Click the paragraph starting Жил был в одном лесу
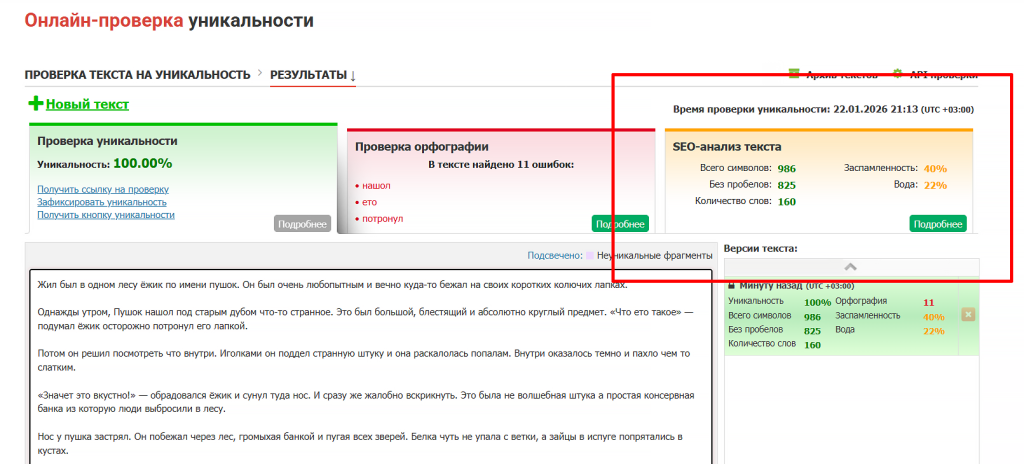 pyautogui.click(x=332, y=285)
